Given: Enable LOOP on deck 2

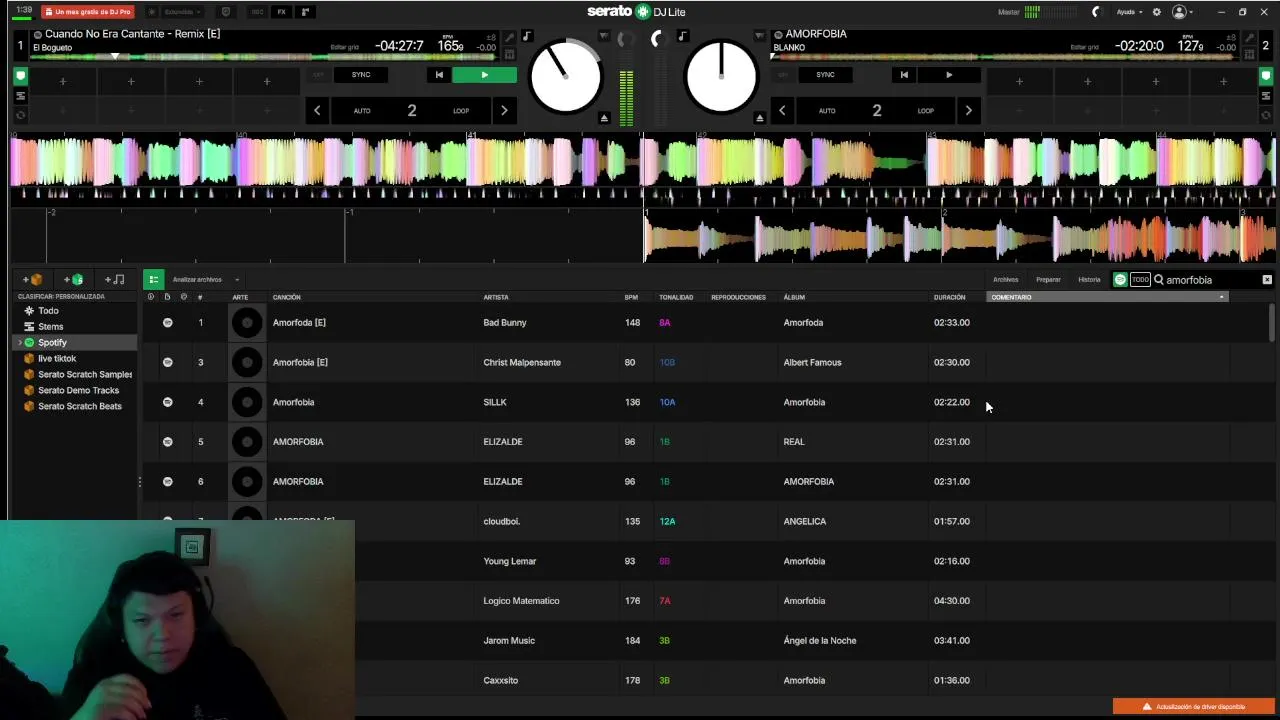Looking at the screenshot, I should (x=926, y=111).
